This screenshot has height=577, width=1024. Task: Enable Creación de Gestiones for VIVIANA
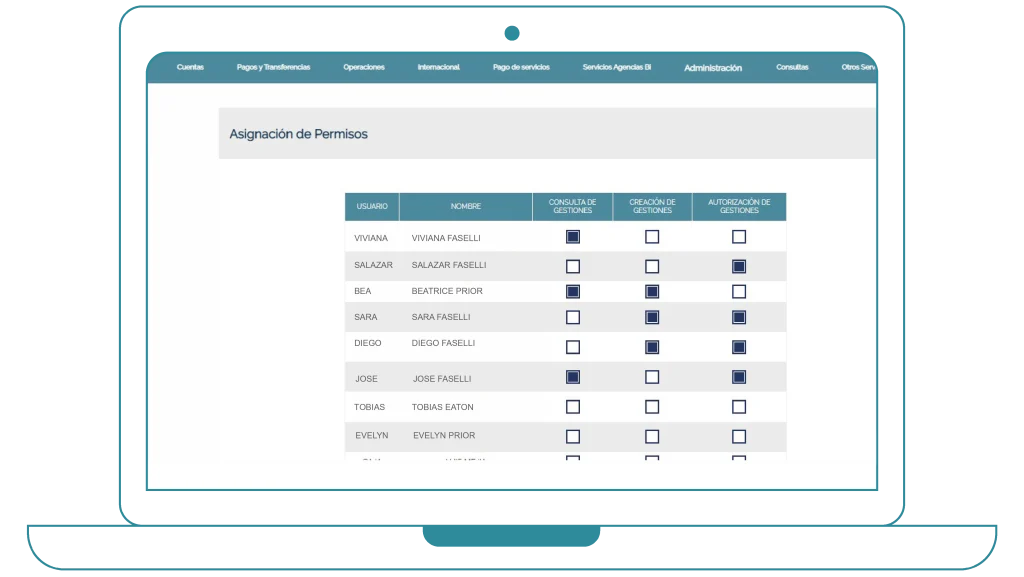pos(652,237)
